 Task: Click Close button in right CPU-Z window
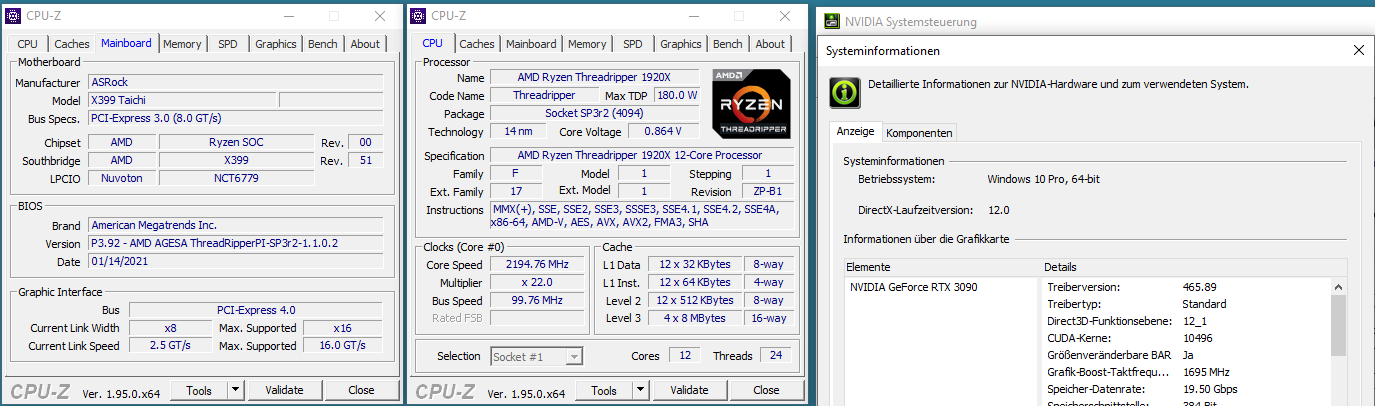[x=766, y=390]
